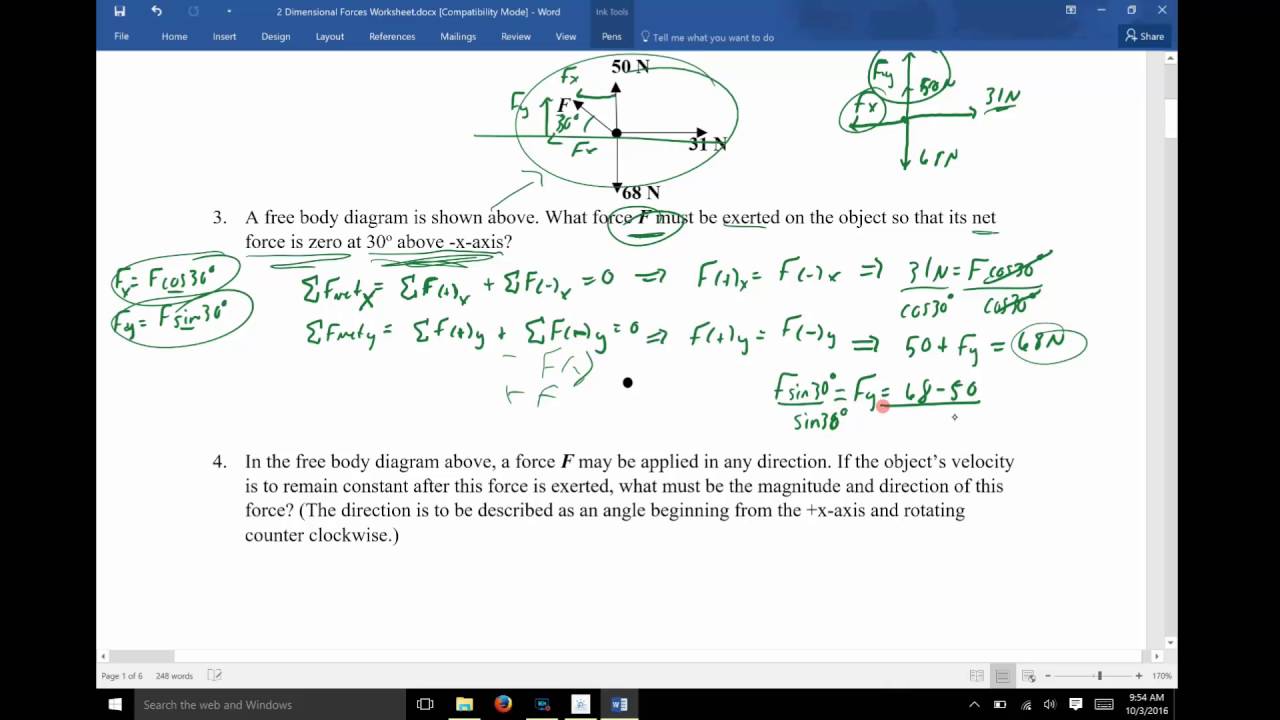Save the document with the floppy disk icon
Viewport: 1280px width, 720px height.
(120, 11)
